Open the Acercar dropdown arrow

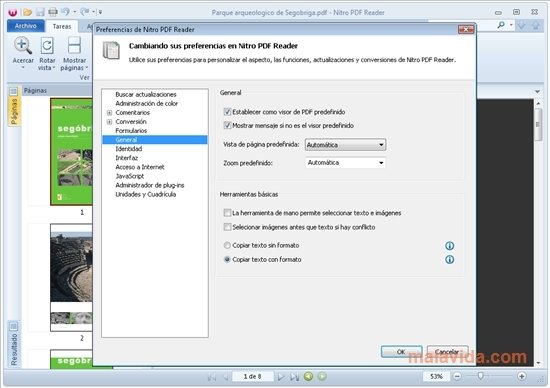pos(23,68)
